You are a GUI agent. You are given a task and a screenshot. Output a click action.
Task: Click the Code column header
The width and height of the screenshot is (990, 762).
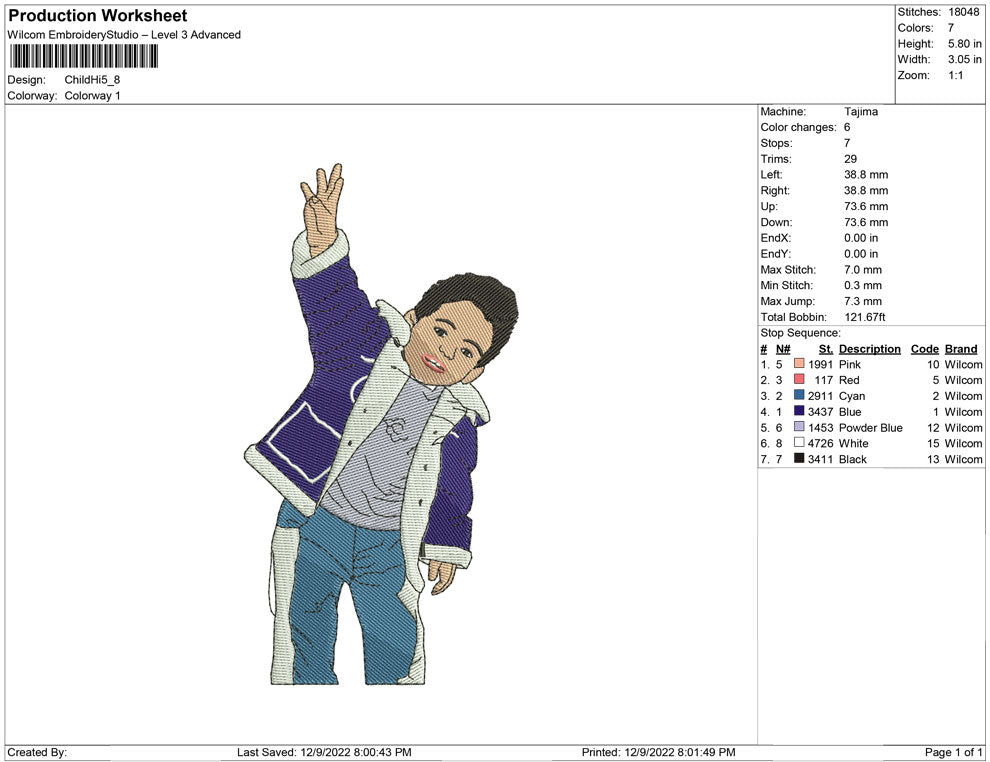924,349
